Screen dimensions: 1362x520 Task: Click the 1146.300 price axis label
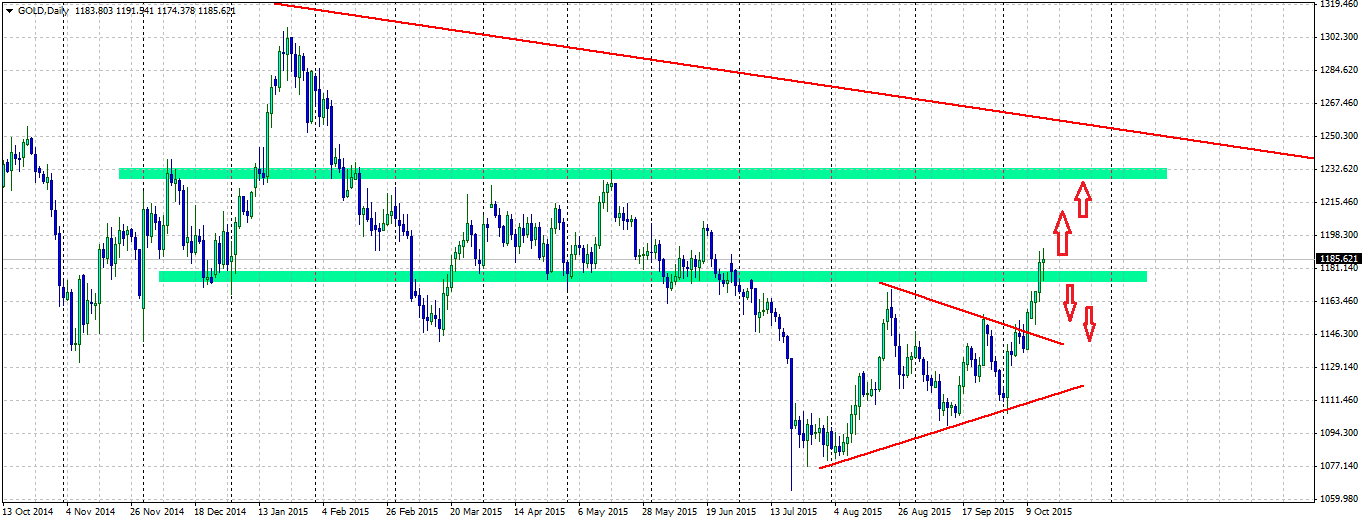[1340, 334]
